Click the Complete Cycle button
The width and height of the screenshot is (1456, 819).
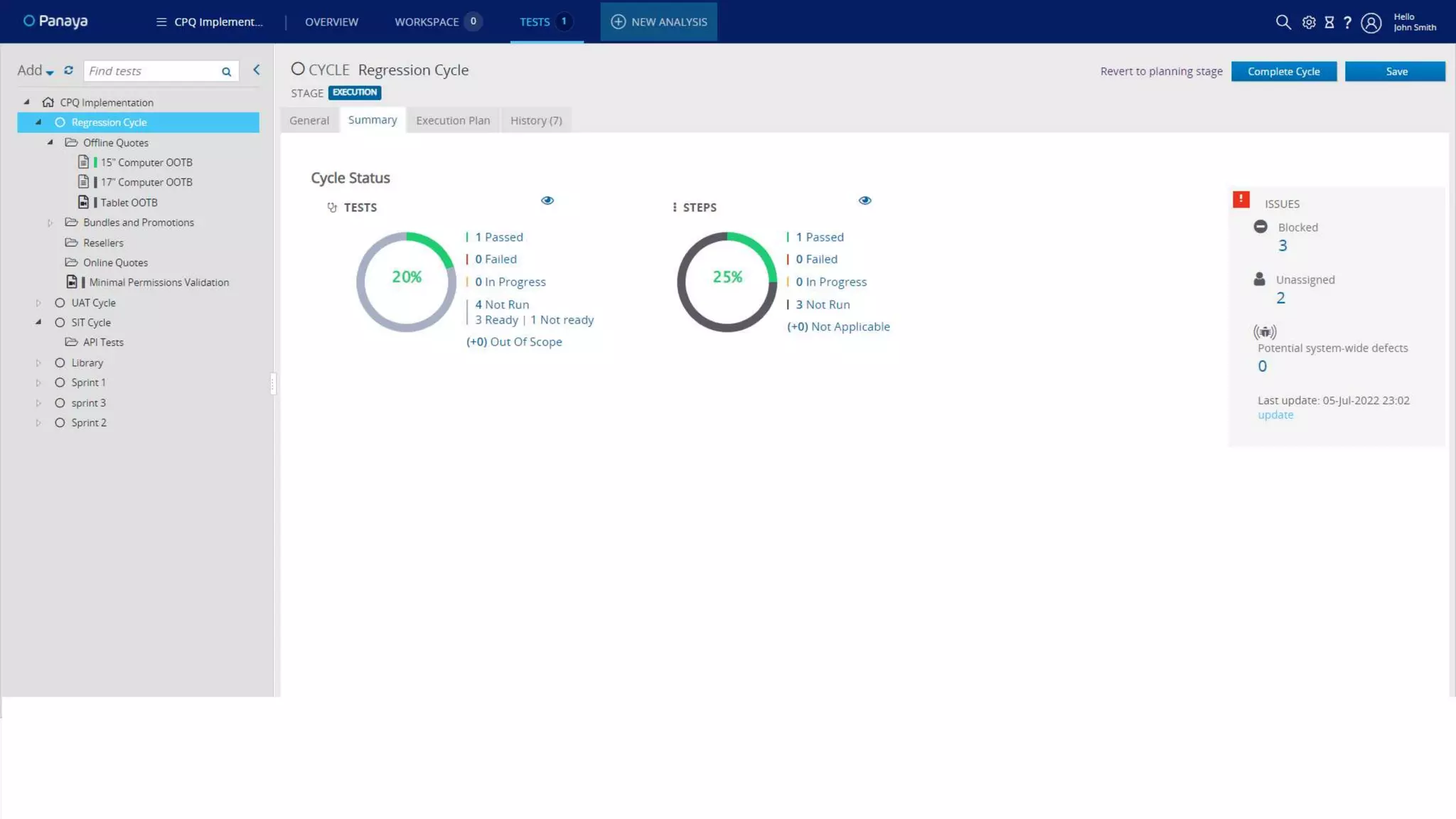coord(1283,71)
